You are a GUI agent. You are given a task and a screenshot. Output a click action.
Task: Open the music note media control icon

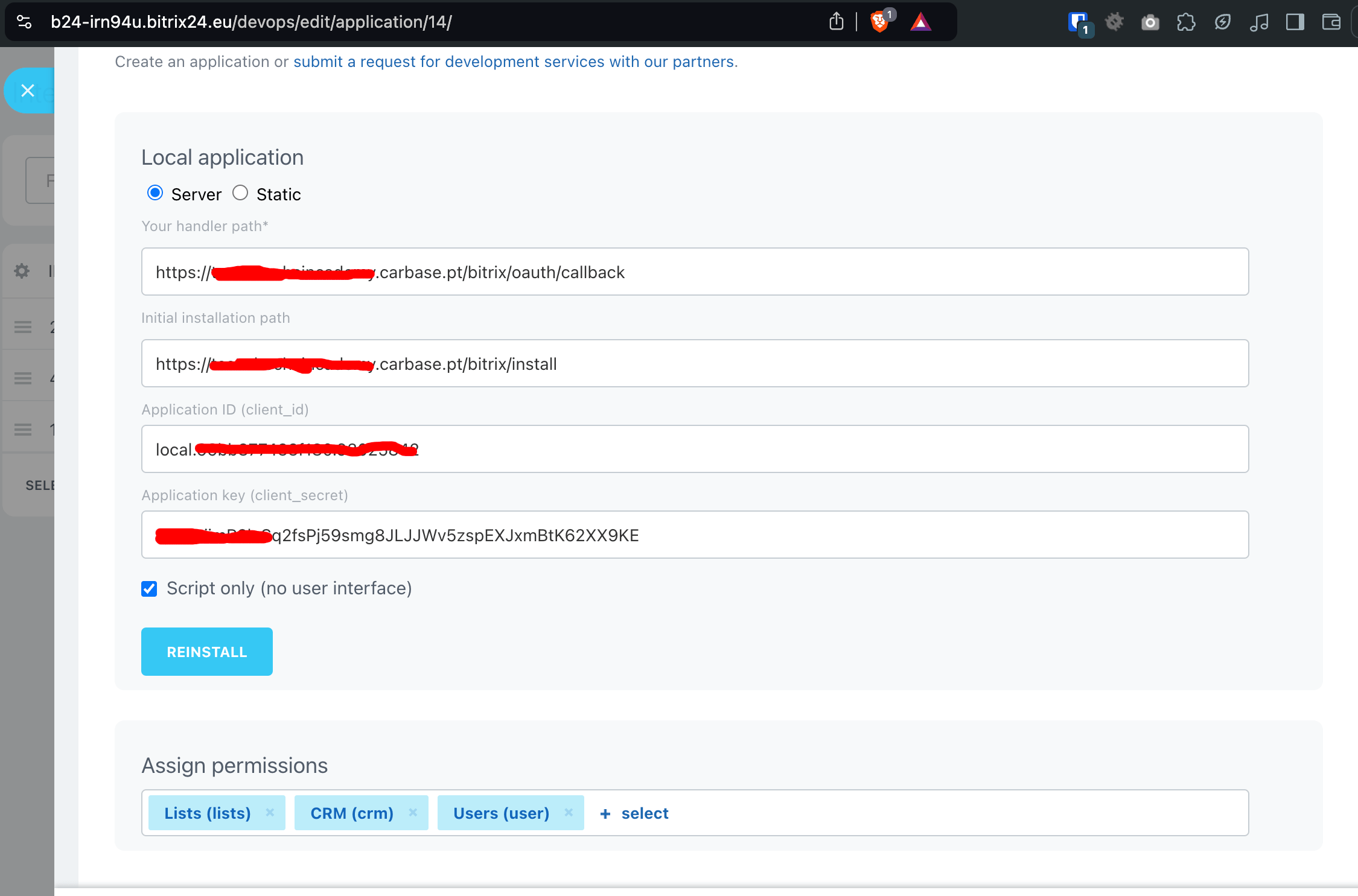coord(1258,22)
